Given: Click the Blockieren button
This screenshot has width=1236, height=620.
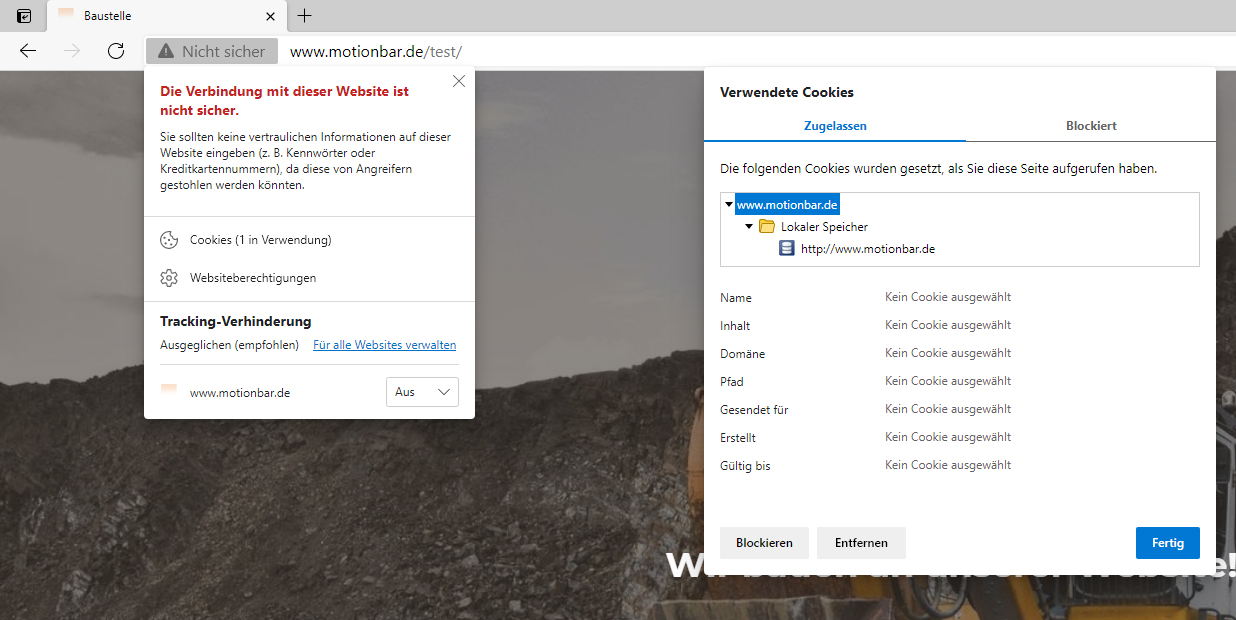Looking at the screenshot, I should click(x=764, y=543).
